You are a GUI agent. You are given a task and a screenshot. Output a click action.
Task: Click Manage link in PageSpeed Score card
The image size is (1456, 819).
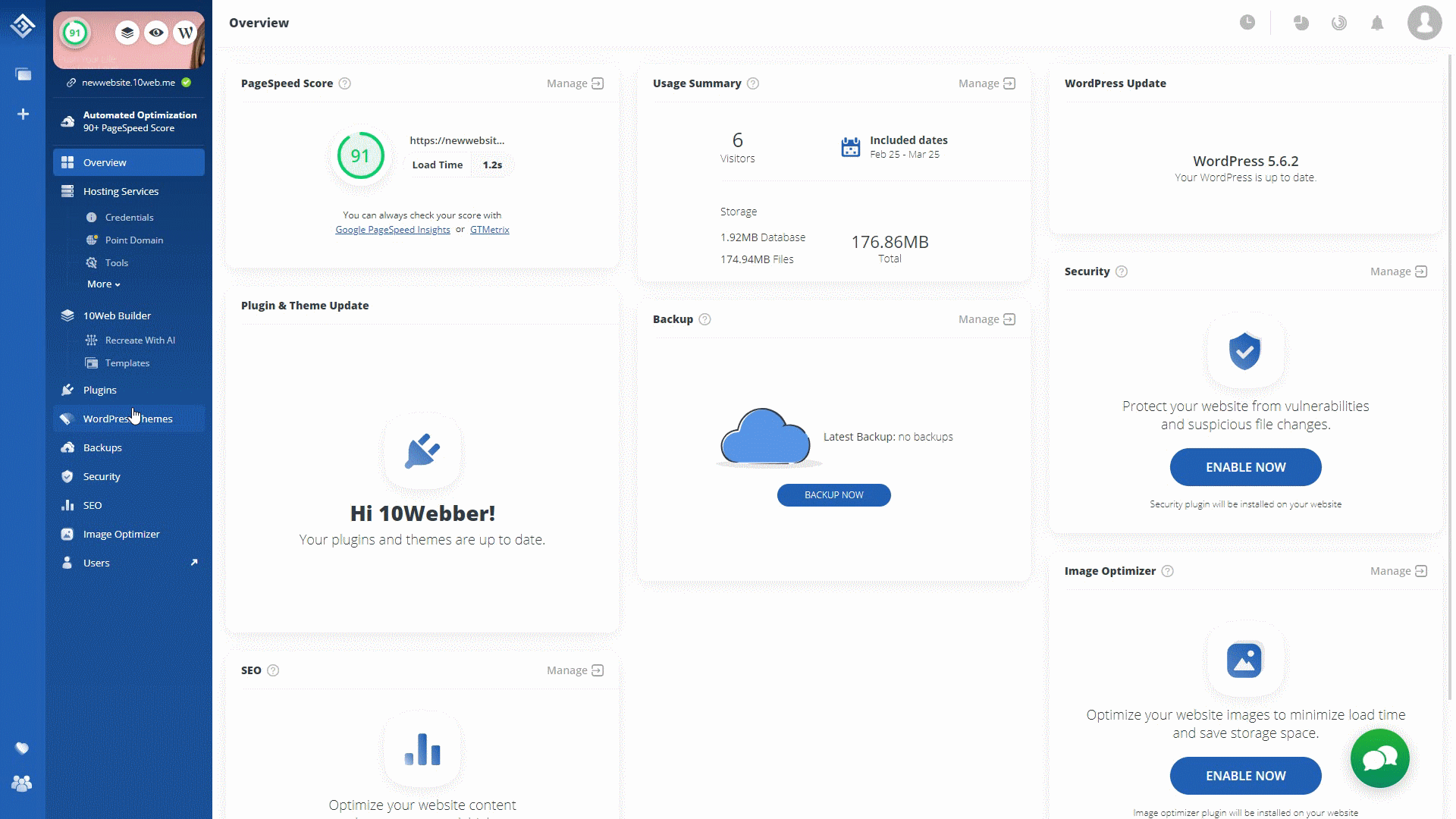(575, 83)
